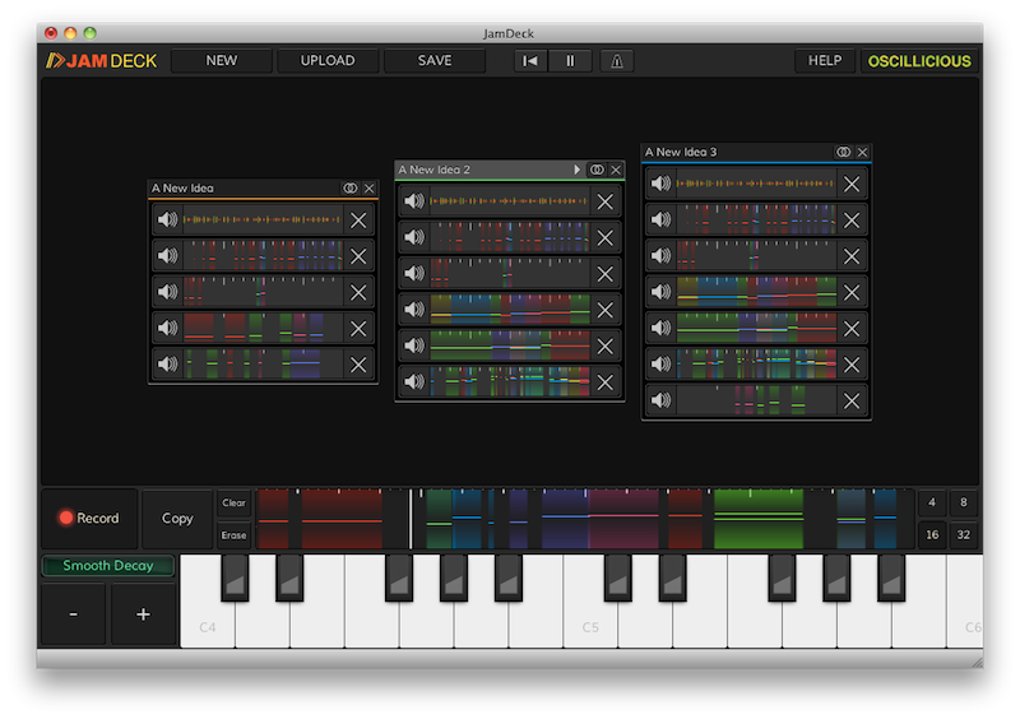
Task: Open the Smooth Decay instrument selector
Action: (x=108, y=566)
